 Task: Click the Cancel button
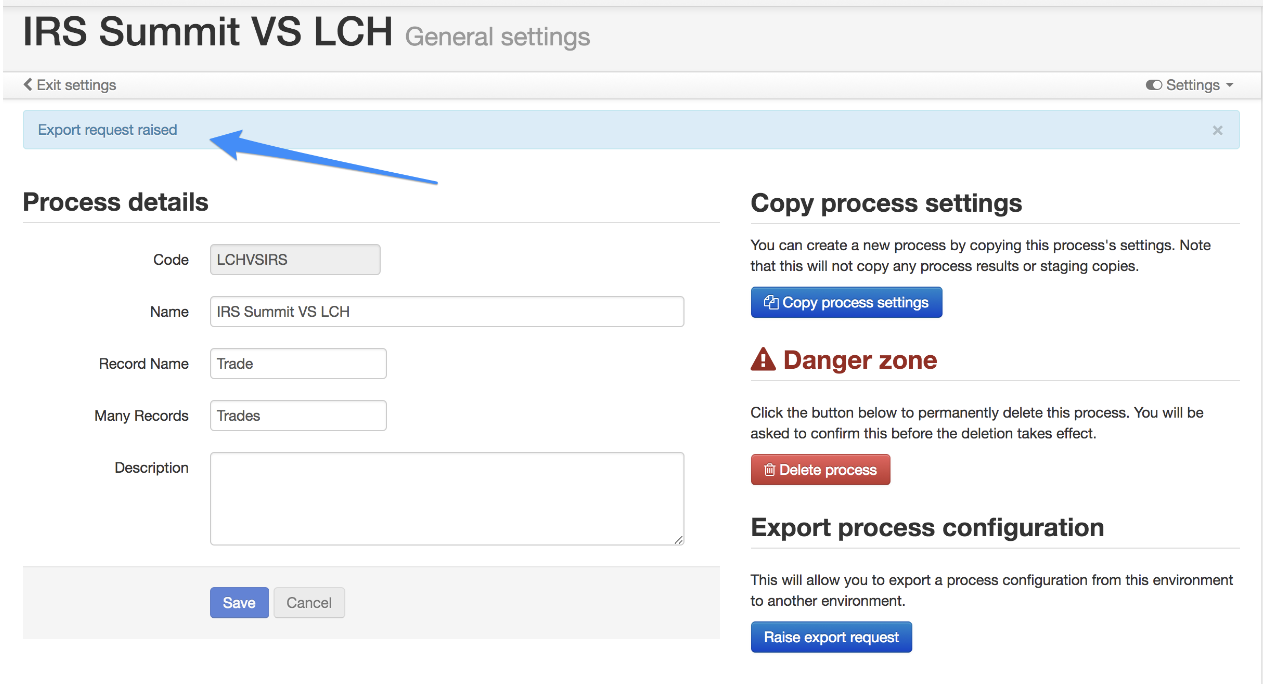pos(309,602)
